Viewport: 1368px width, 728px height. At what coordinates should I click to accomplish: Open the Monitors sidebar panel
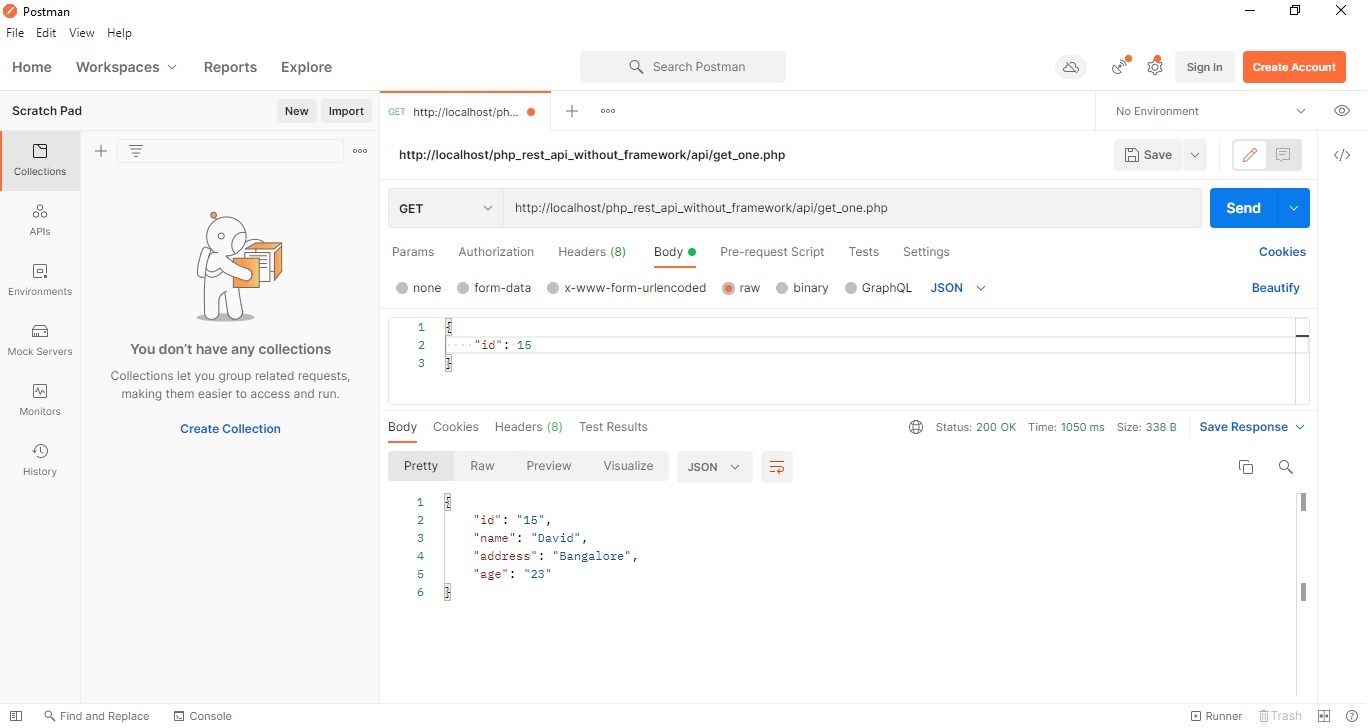click(40, 399)
